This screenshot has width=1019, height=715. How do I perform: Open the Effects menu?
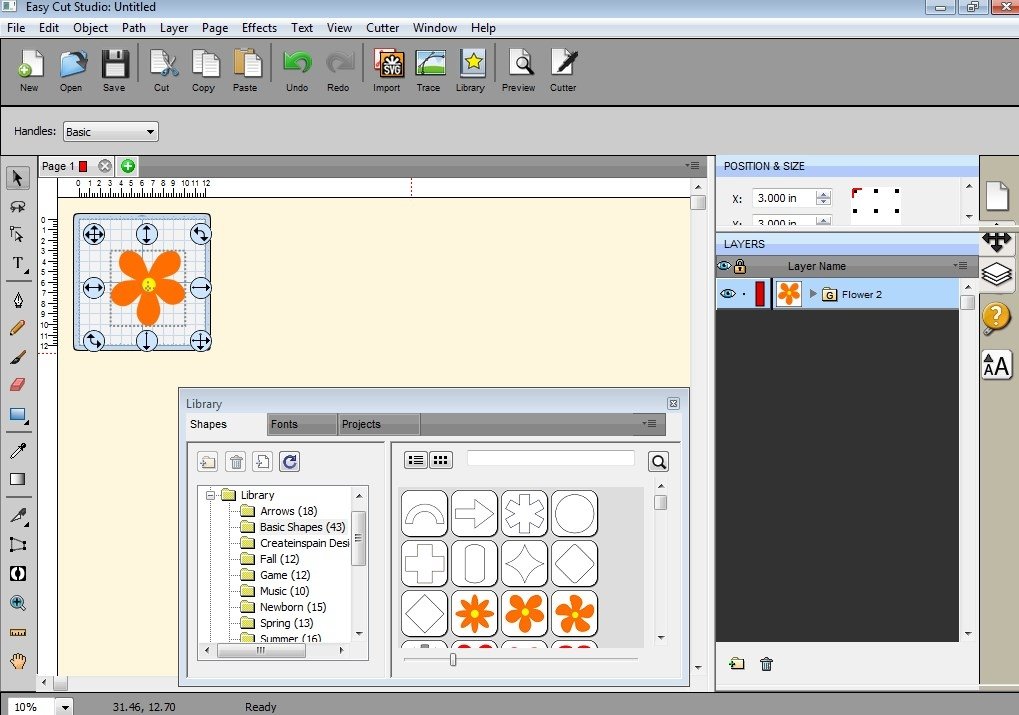click(x=259, y=28)
